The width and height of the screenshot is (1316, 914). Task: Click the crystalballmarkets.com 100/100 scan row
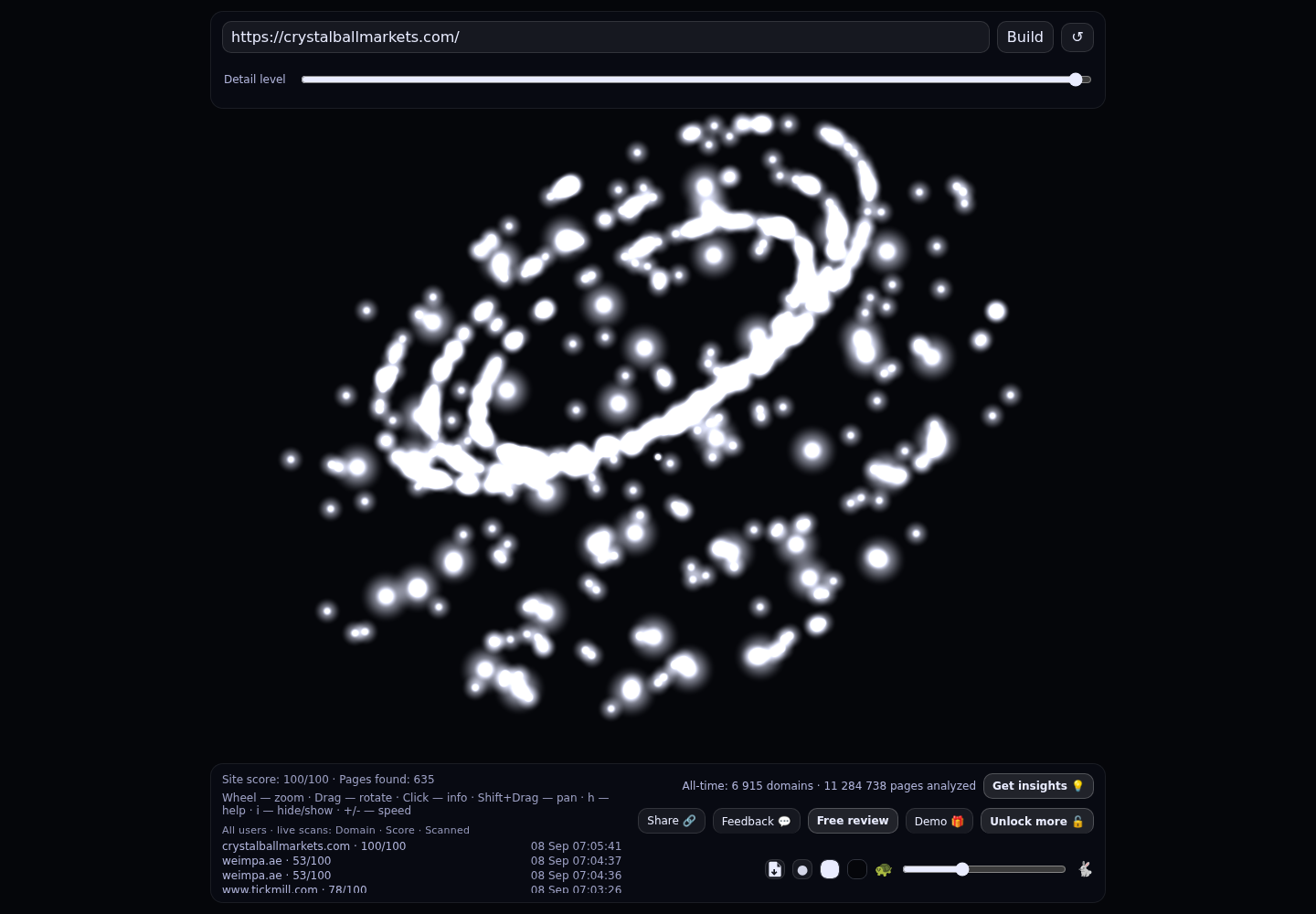[x=421, y=846]
